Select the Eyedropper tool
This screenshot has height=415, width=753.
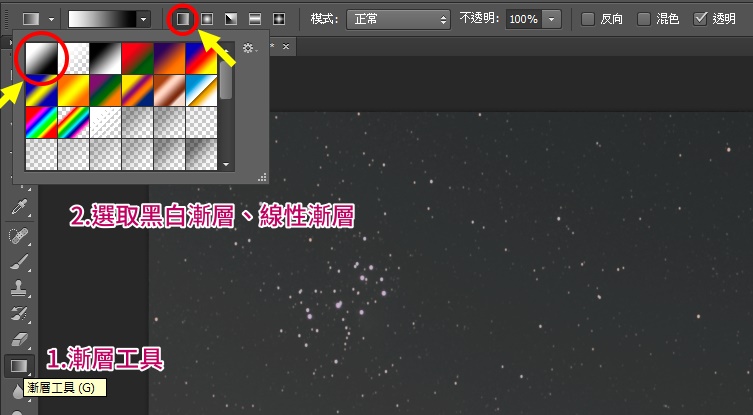17,209
